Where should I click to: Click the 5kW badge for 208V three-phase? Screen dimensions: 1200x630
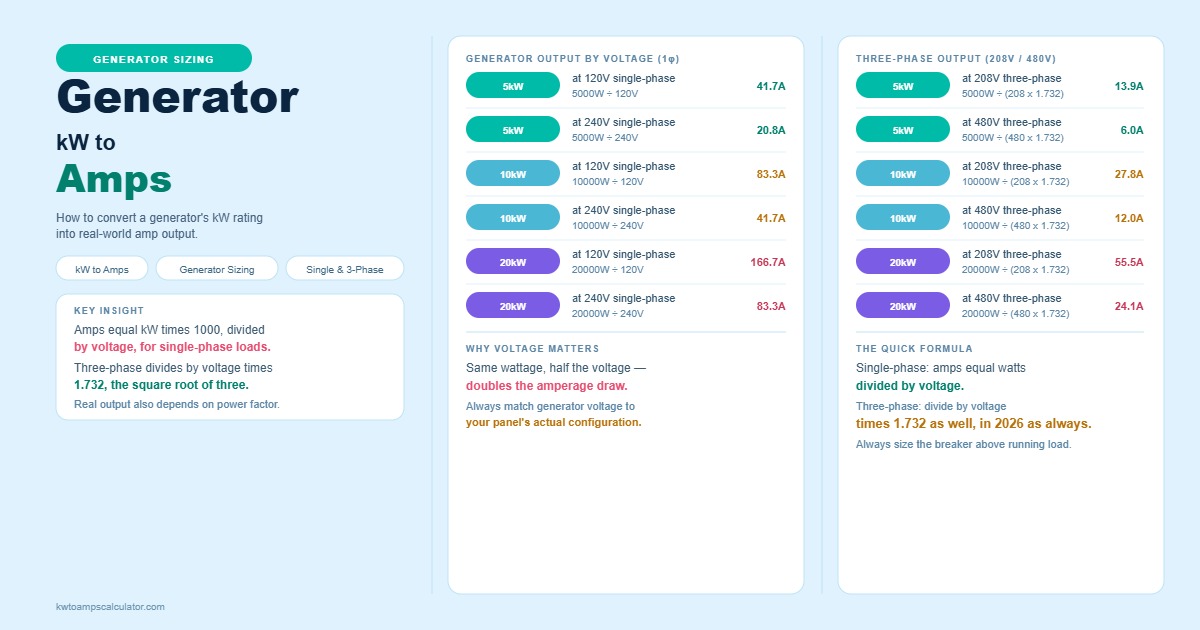click(x=903, y=86)
